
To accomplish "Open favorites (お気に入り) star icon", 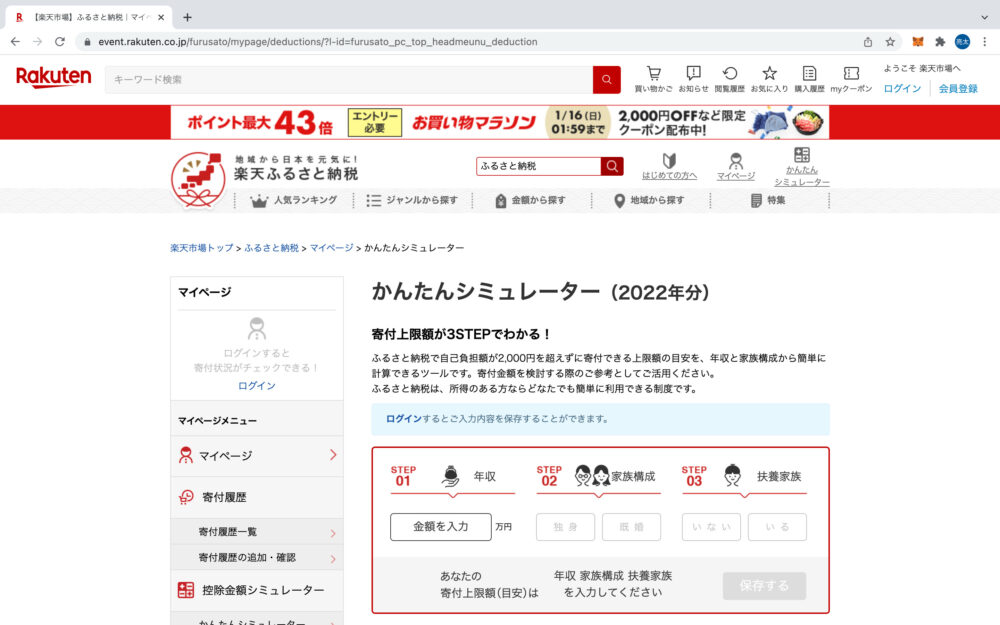I will [x=769, y=80].
